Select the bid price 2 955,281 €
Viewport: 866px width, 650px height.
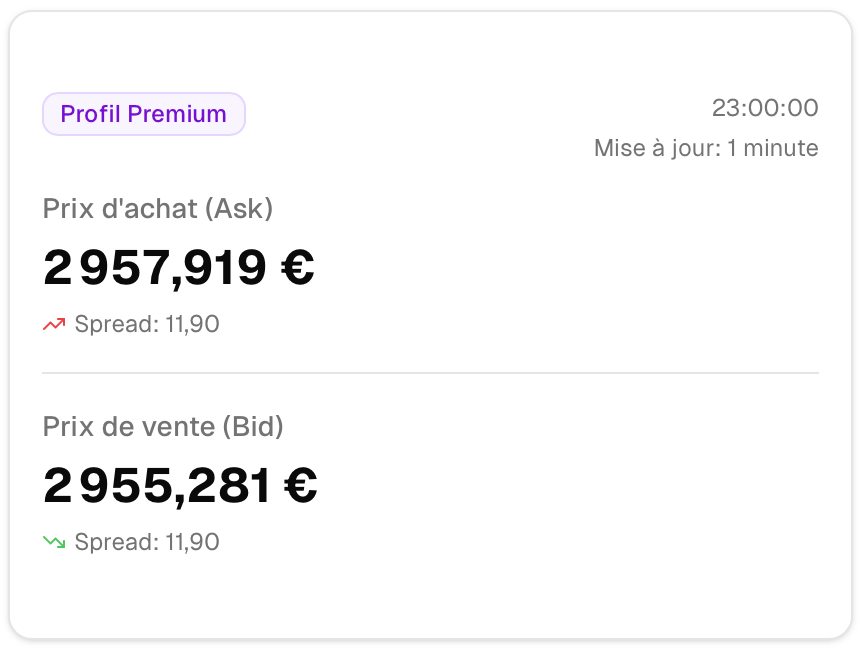click(180, 486)
